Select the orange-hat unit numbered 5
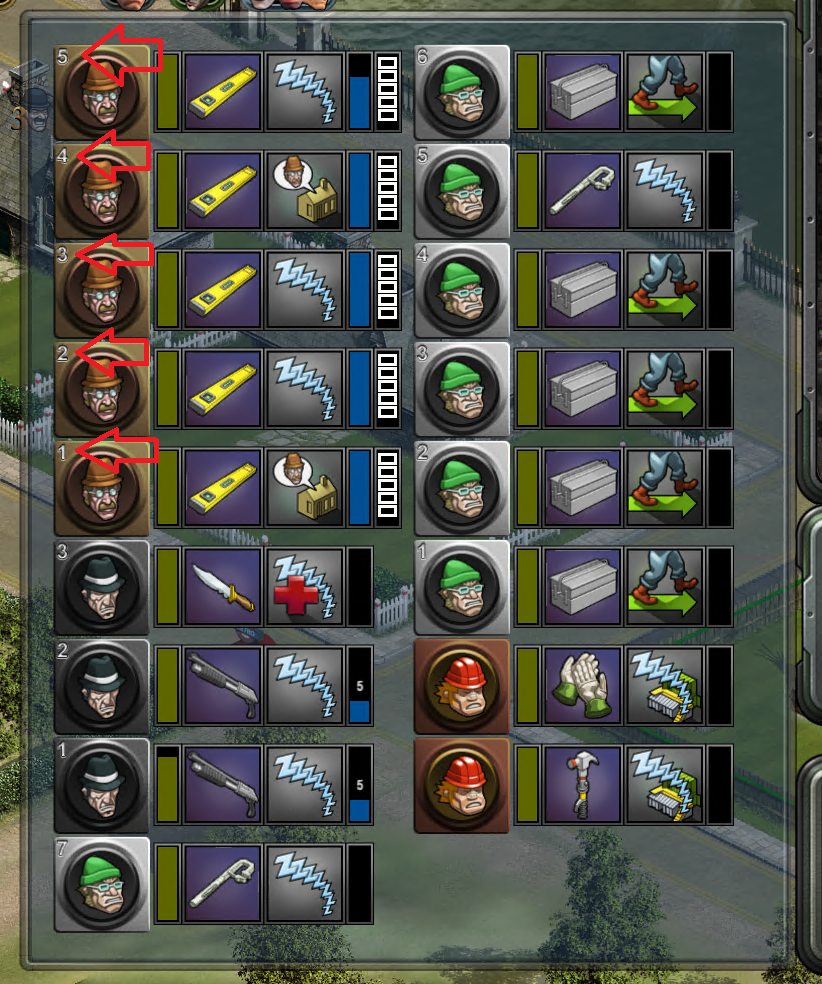Image resolution: width=822 pixels, height=984 pixels. click(102, 92)
